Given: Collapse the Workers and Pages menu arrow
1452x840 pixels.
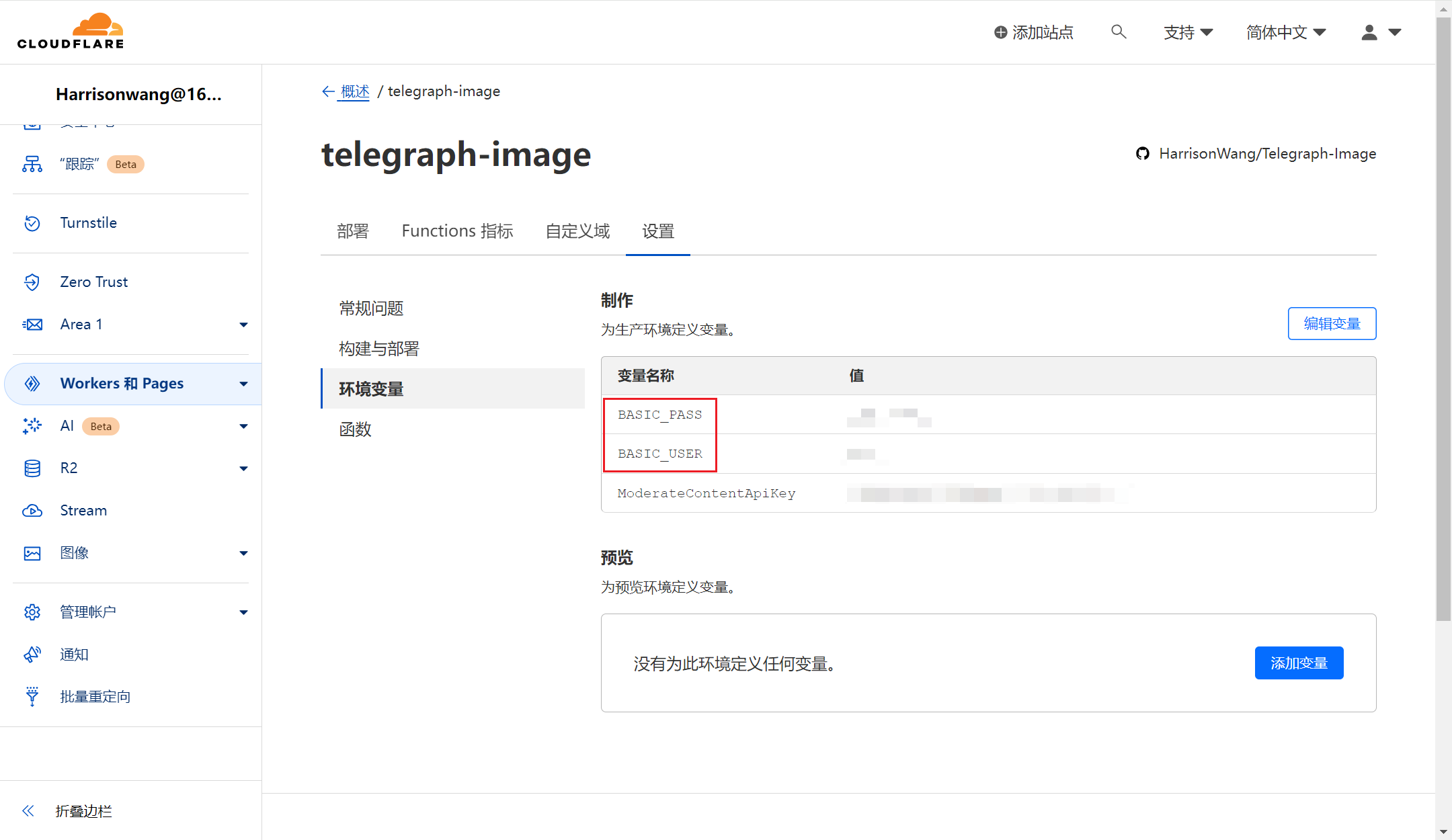Looking at the screenshot, I should click(x=243, y=384).
